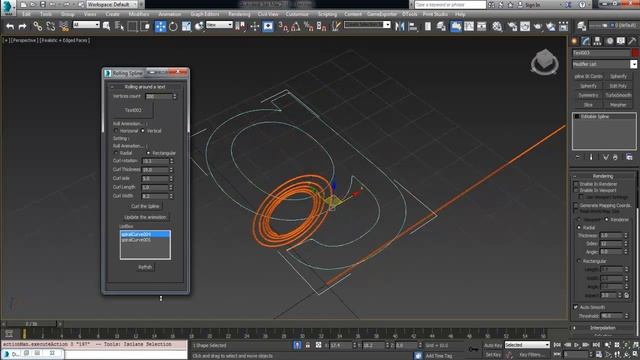The image size is (640, 360).
Task: Open the Material Editor icon
Action: tap(497, 27)
